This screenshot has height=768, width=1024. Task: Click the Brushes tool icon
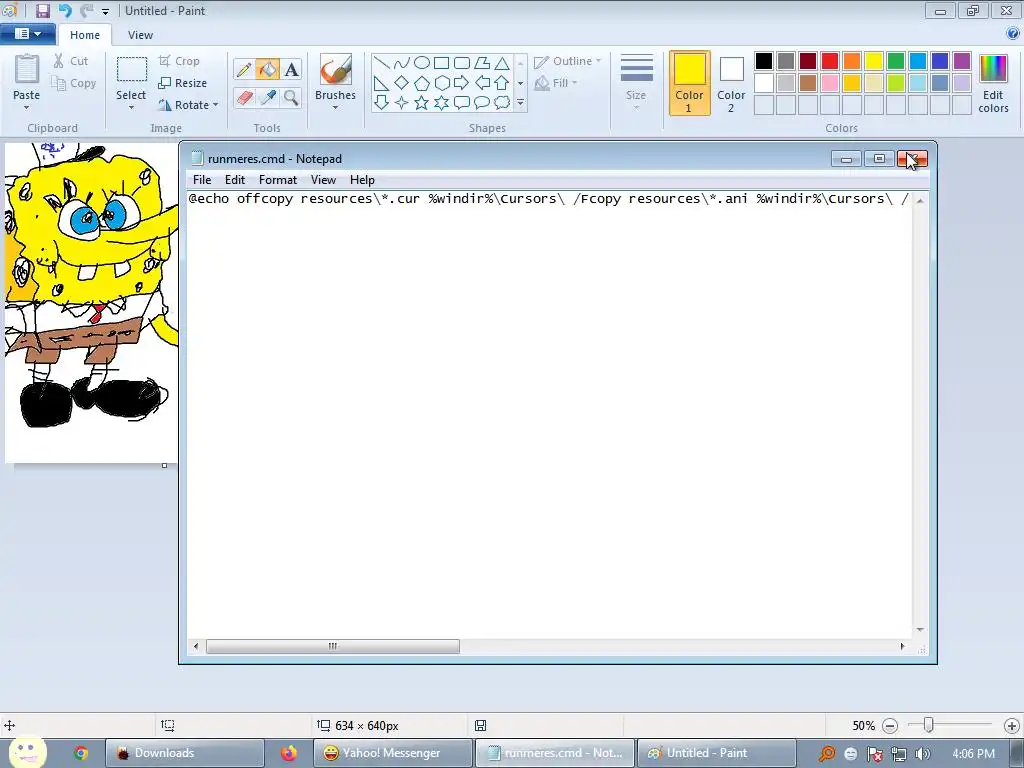coord(336,69)
